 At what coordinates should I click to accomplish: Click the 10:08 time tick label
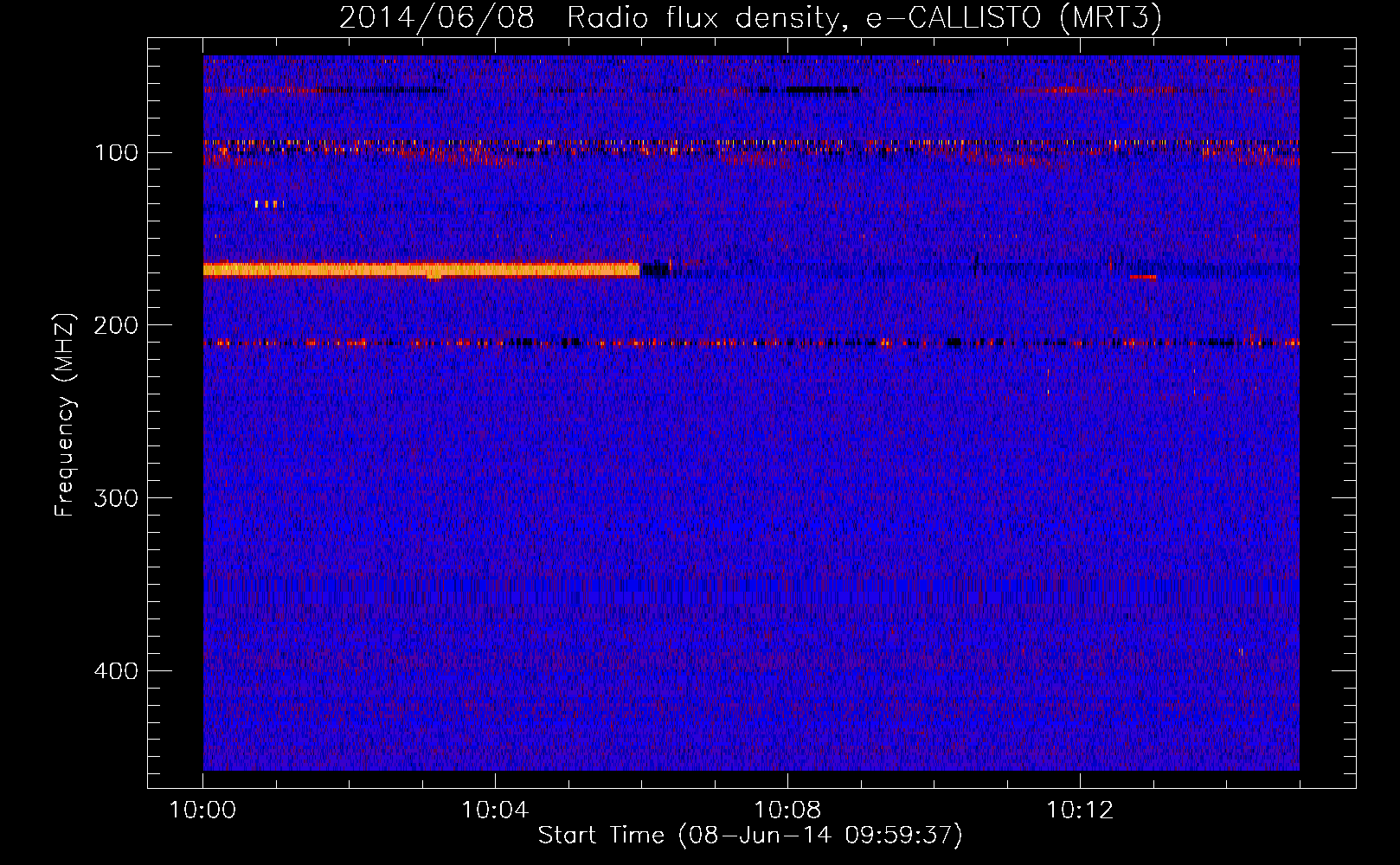tap(787, 810)
